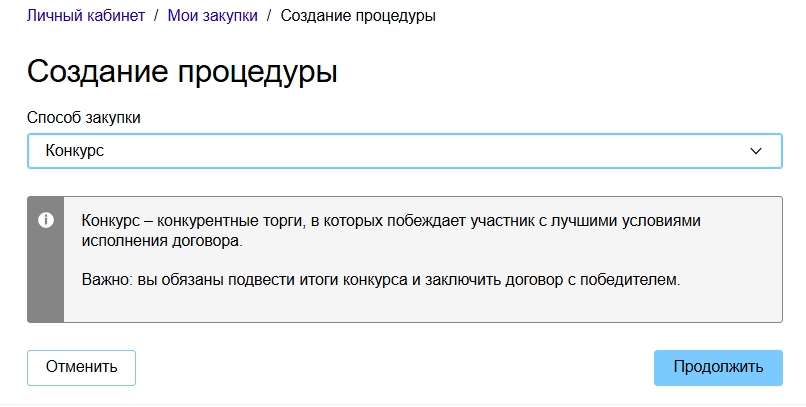Go to Личный кабинет breadcrumb
Viewport: 806px width, 407px height.
tap(86, 16)
